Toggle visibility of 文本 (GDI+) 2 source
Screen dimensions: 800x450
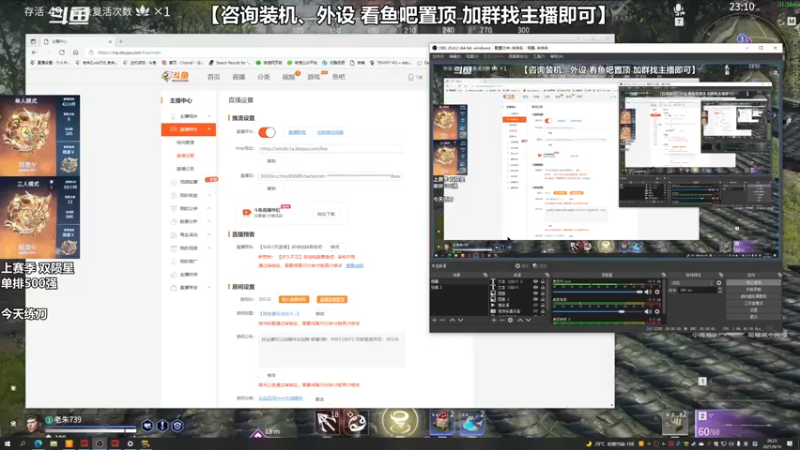[x=535, y=281]
